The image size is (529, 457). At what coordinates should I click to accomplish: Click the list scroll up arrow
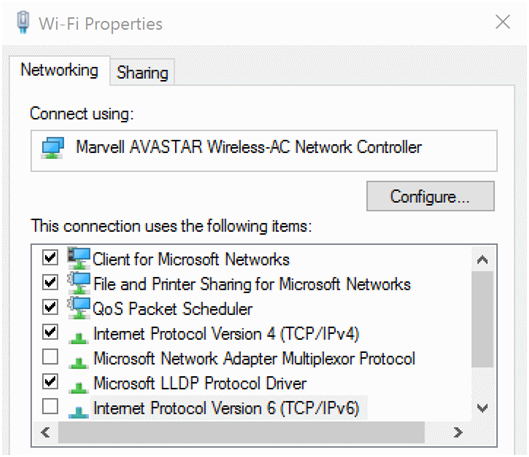pos(482,259)
